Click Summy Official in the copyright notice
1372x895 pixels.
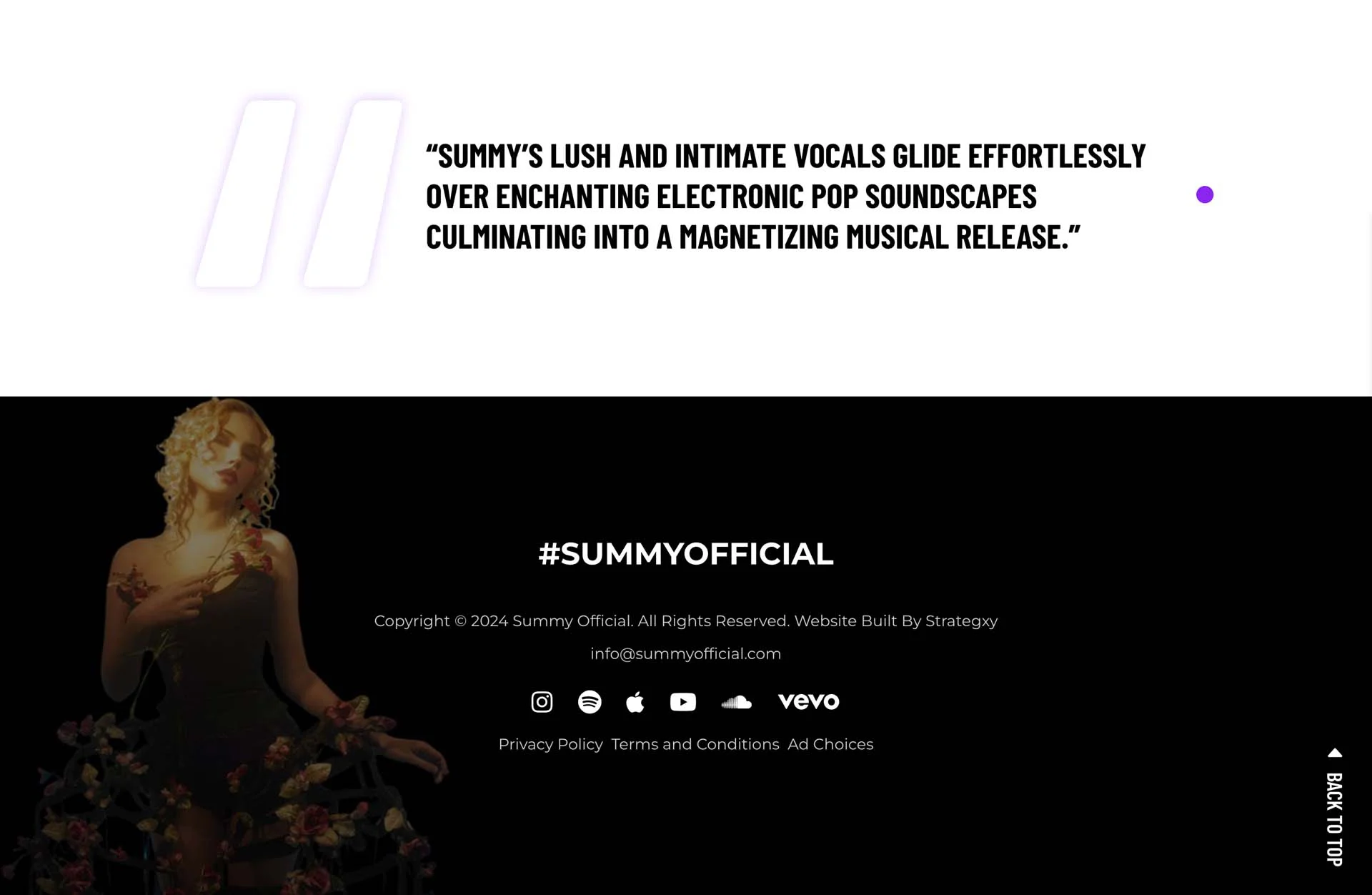point(572,621)
